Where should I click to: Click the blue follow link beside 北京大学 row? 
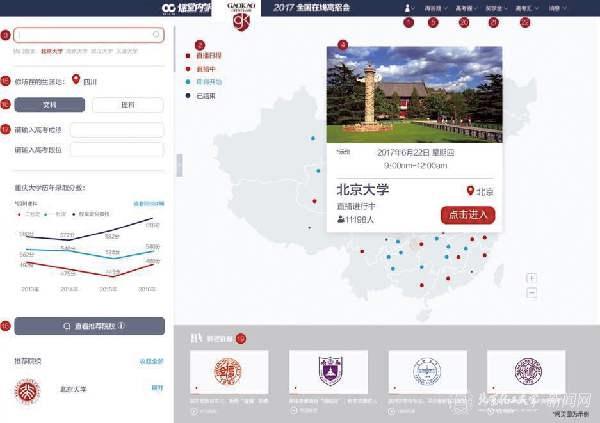(157, 388)
